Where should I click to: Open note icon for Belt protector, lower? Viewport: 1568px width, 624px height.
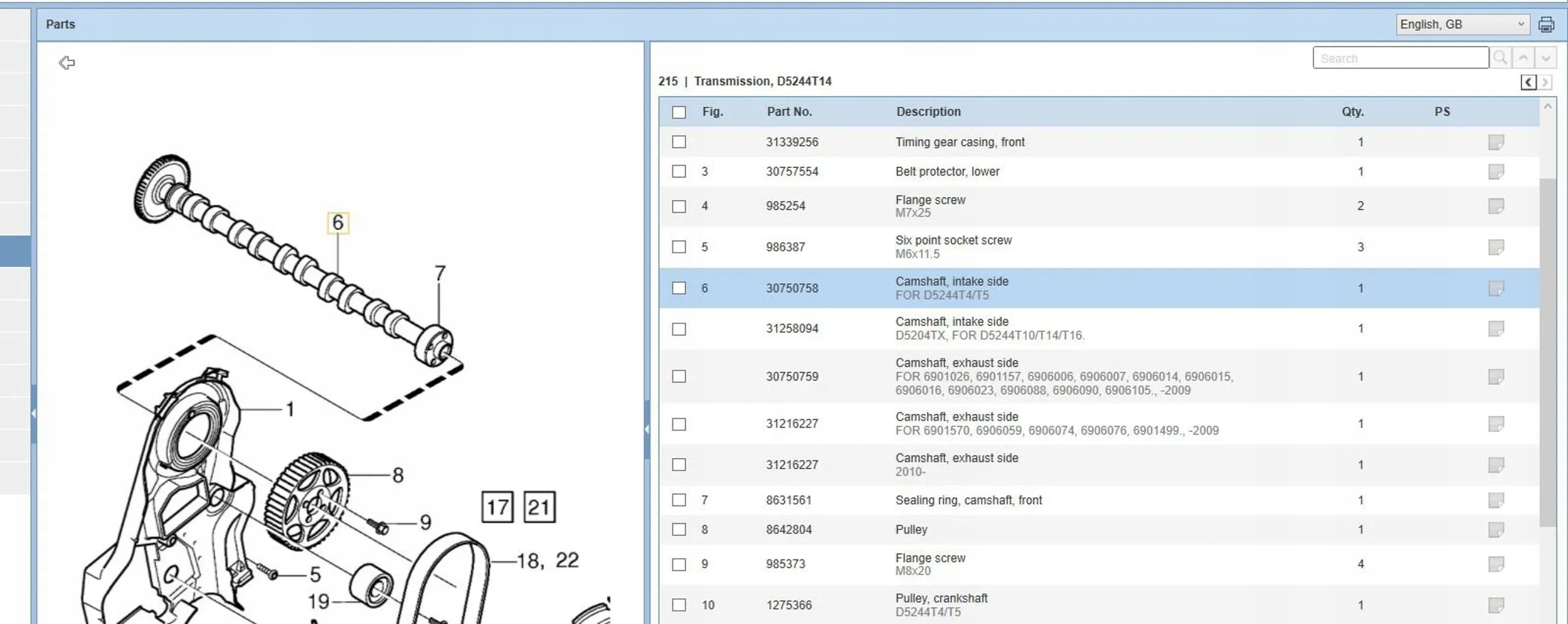tap(1496, 172)
